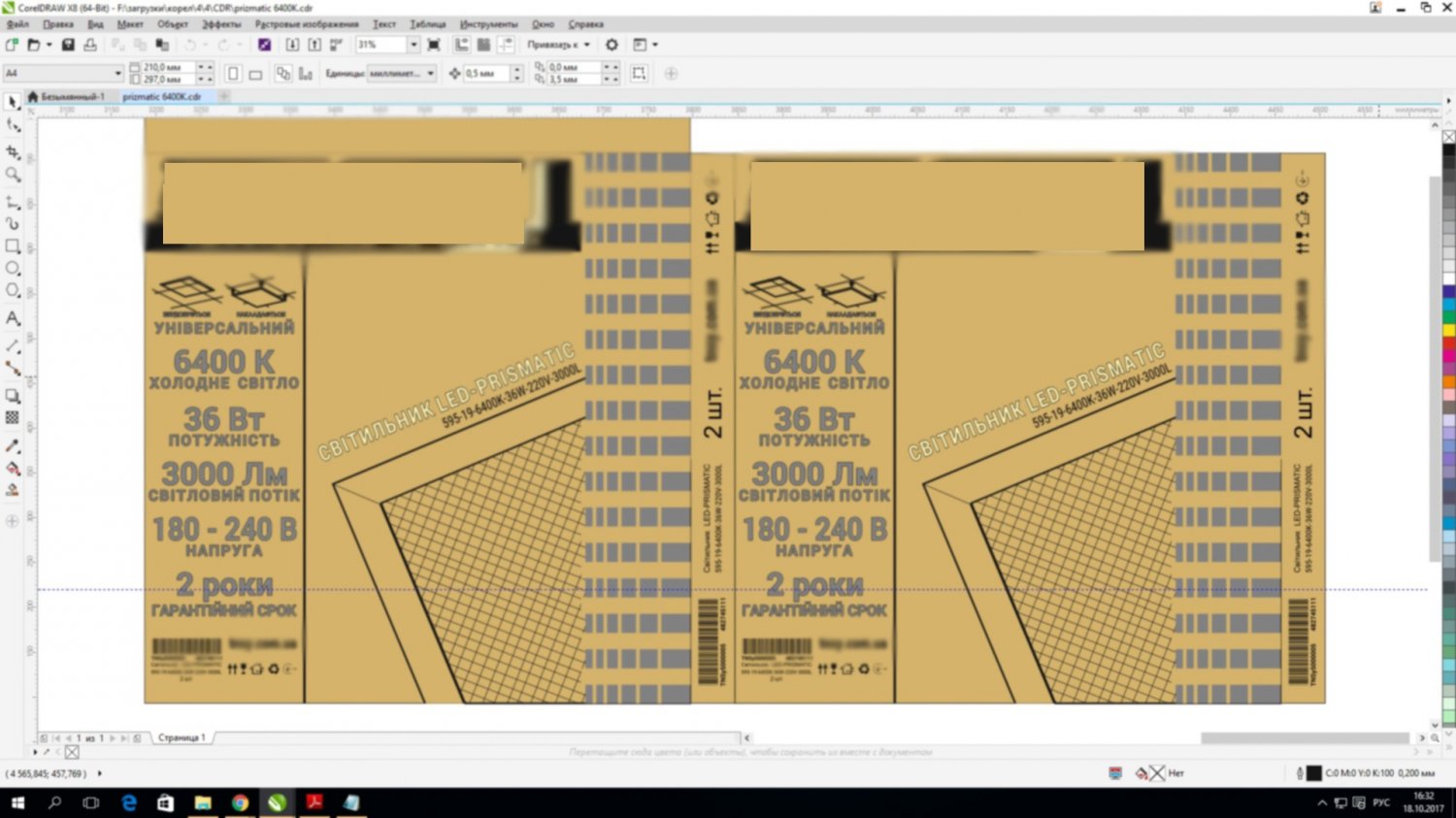This screenshot has width=1456, height=818.
Task: Select the Smart Fill tool
Action: click(13, 491)
